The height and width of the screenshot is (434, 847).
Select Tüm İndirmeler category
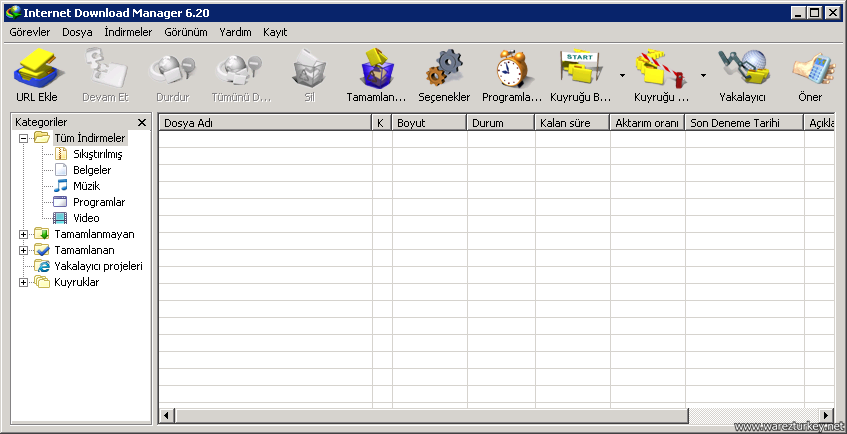pyautogui.click(x=90, y=138)
